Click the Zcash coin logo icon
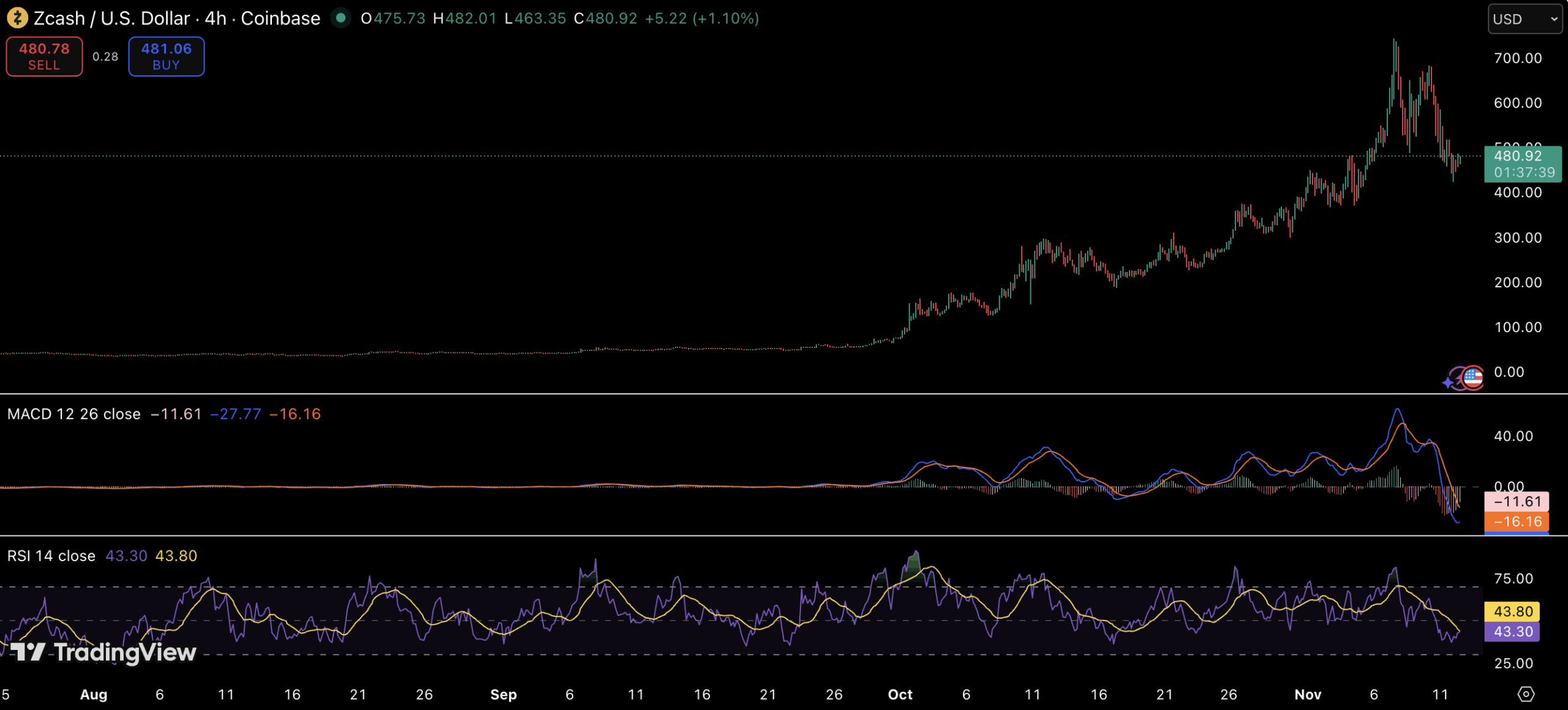 (x=17, y=18)
